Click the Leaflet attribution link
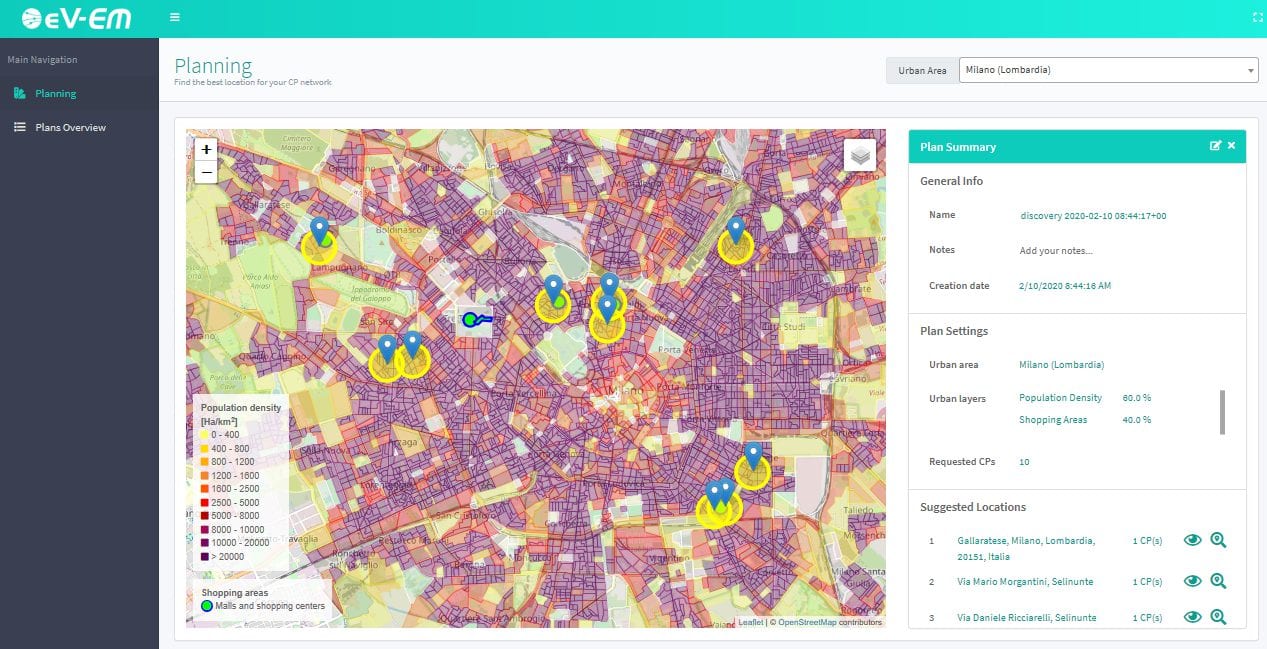This screenshot has height=649, width=1267. pyautogui.click(x=750, y=622)
